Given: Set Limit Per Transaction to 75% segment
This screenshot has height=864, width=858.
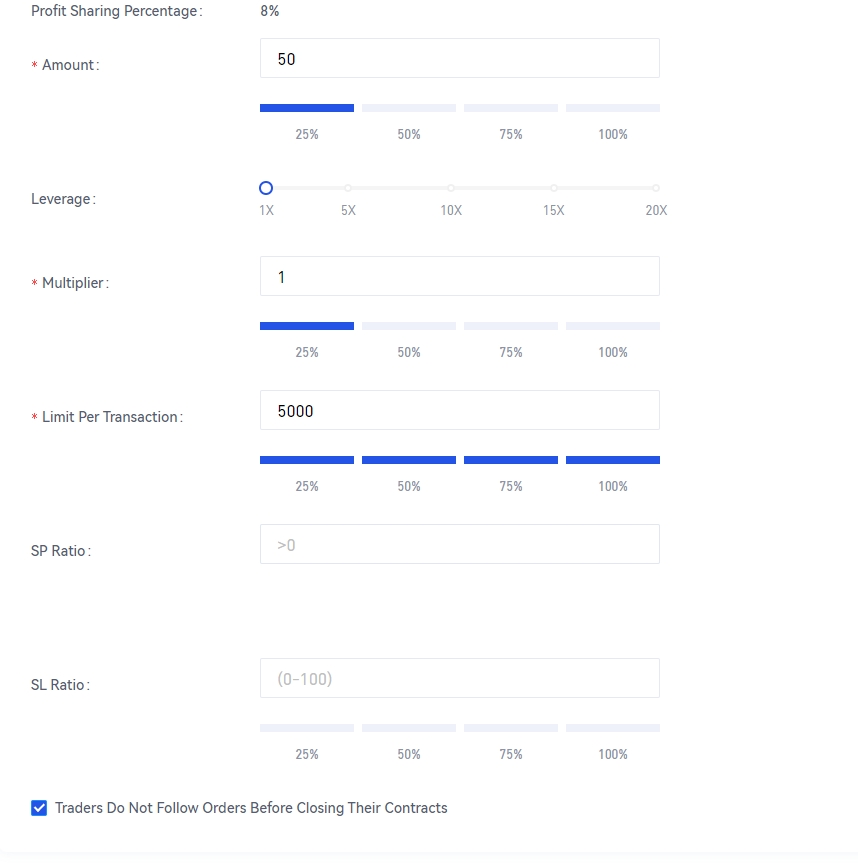Looking at the screenshot, I should click(511, 460).
